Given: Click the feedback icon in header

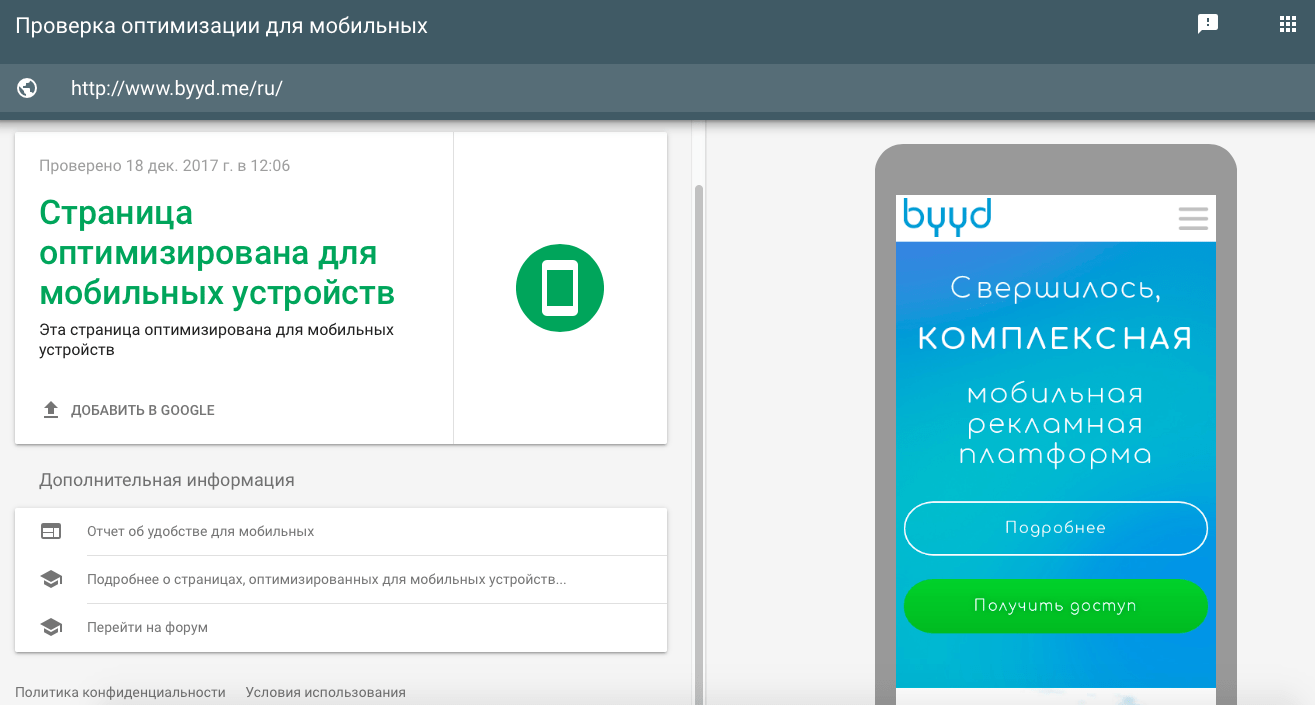Looking at the screenshot, I should coord(1208,25).
